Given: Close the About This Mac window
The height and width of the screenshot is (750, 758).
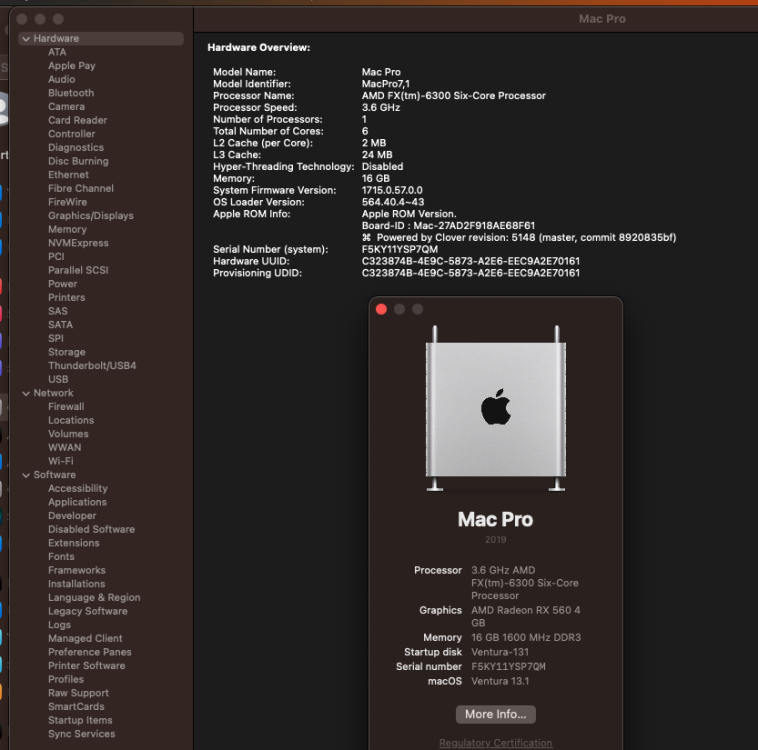Looking at the screenshot, I should coord(381,309).
